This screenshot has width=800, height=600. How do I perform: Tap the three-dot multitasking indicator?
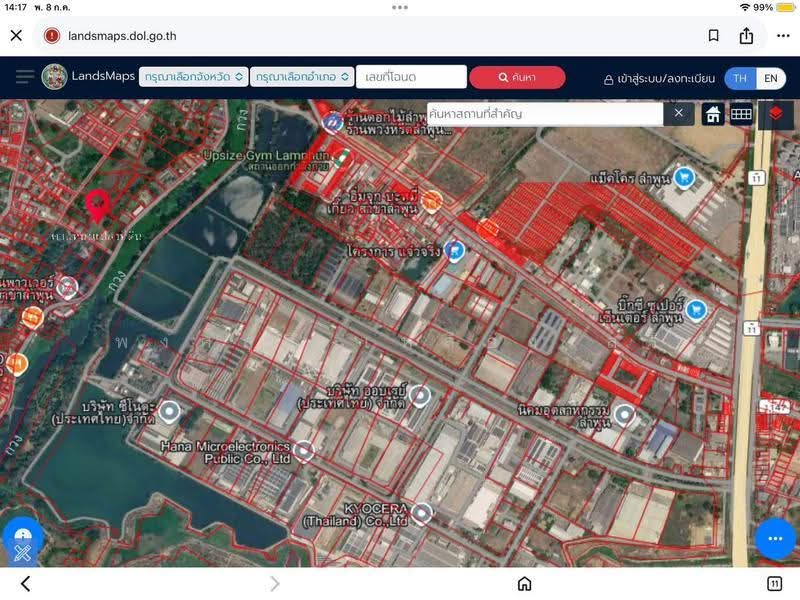pyautogui.click(x=400, y=7)
